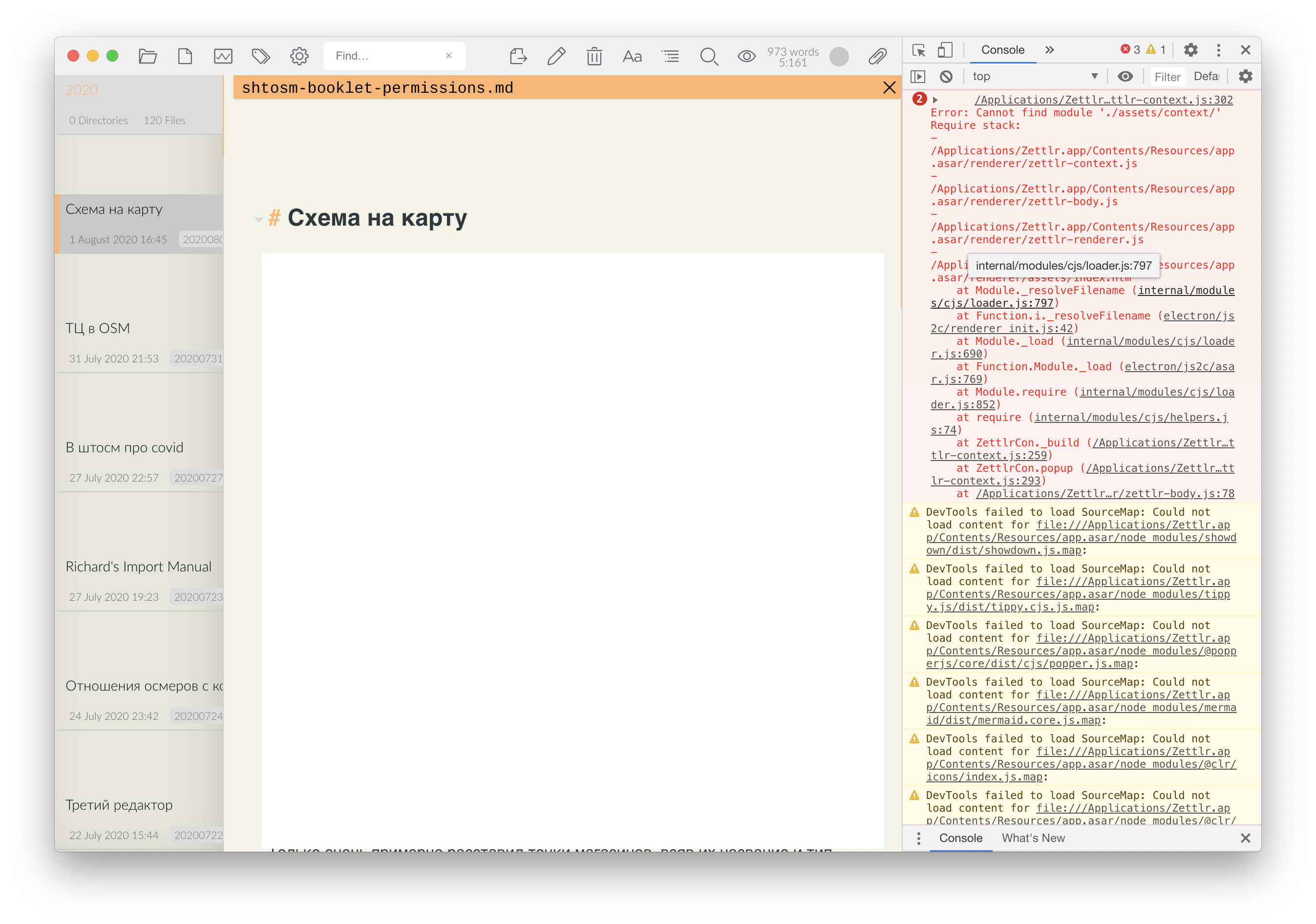Select file 'Схема на карту'

point(140,223)
